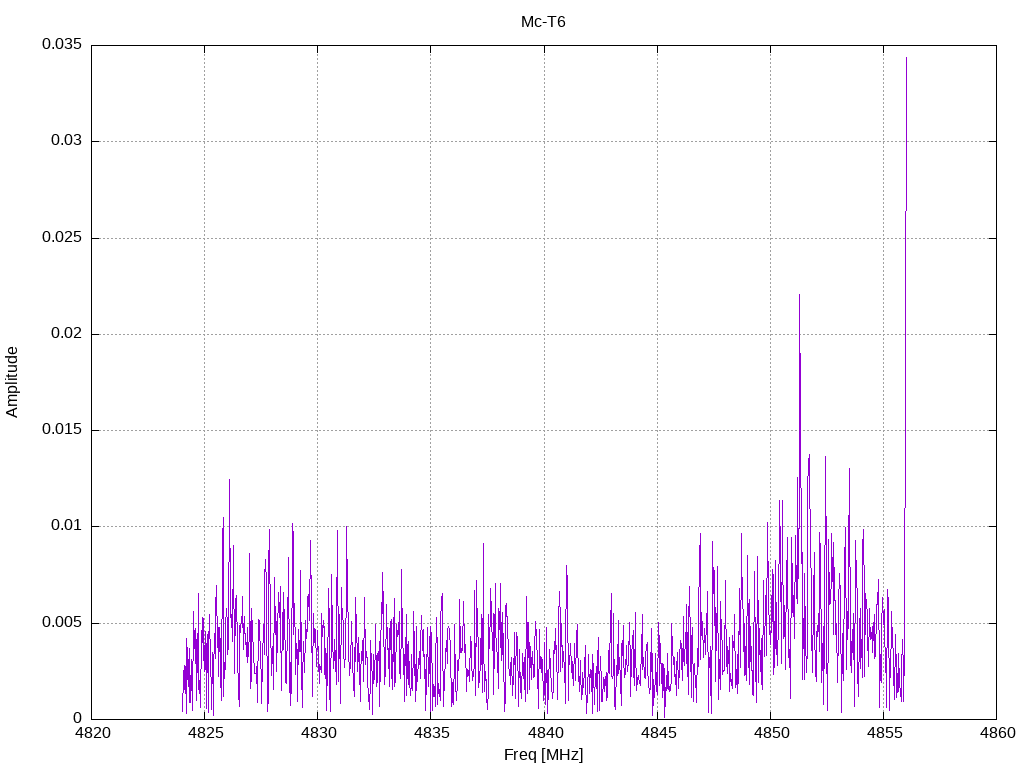Screen dimensions: 1024x768
Task: Click y-axis tick label 0
Action: [78, 718]
